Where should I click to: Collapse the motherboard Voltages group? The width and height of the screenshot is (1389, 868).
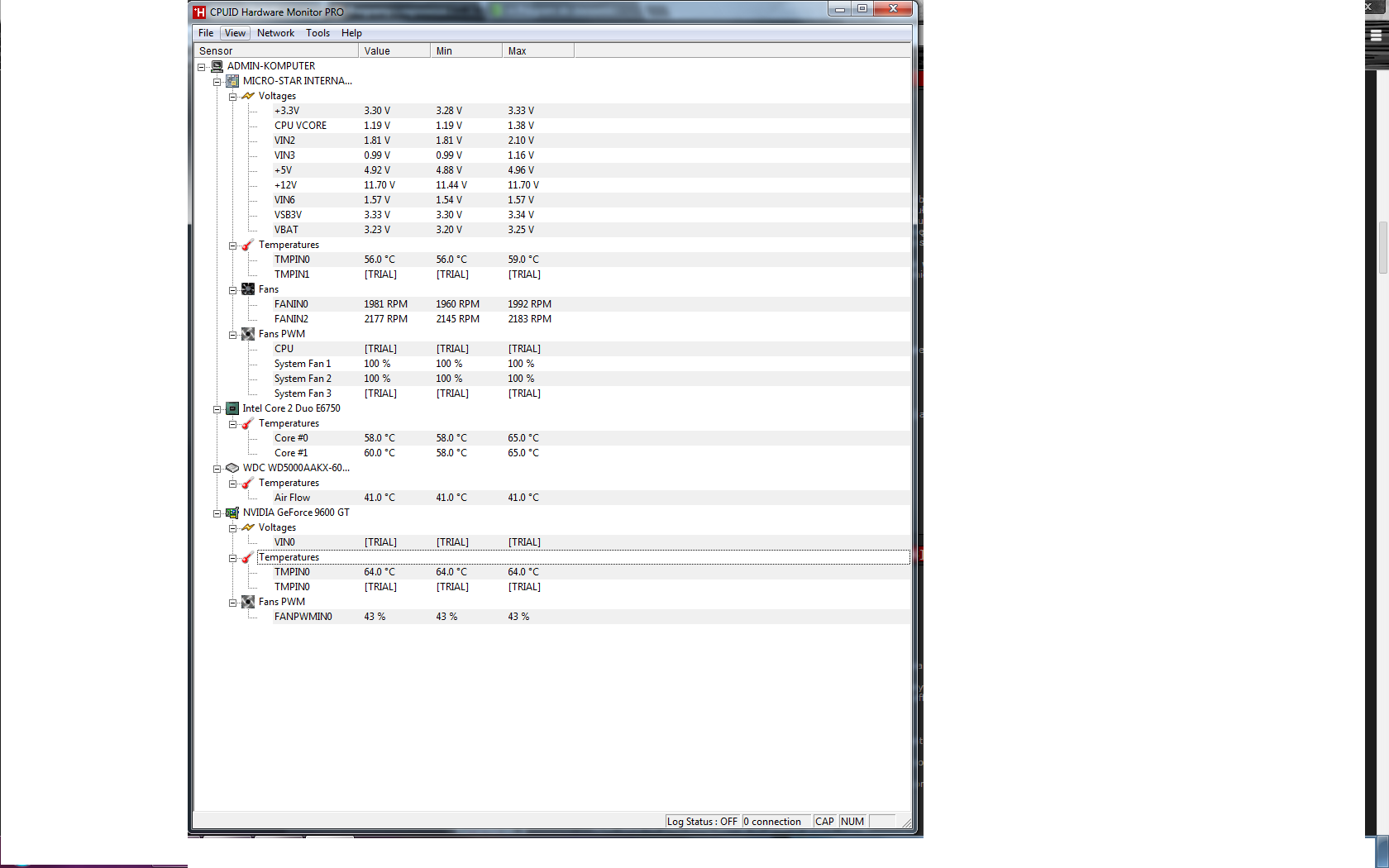click(x=232, y=97)
